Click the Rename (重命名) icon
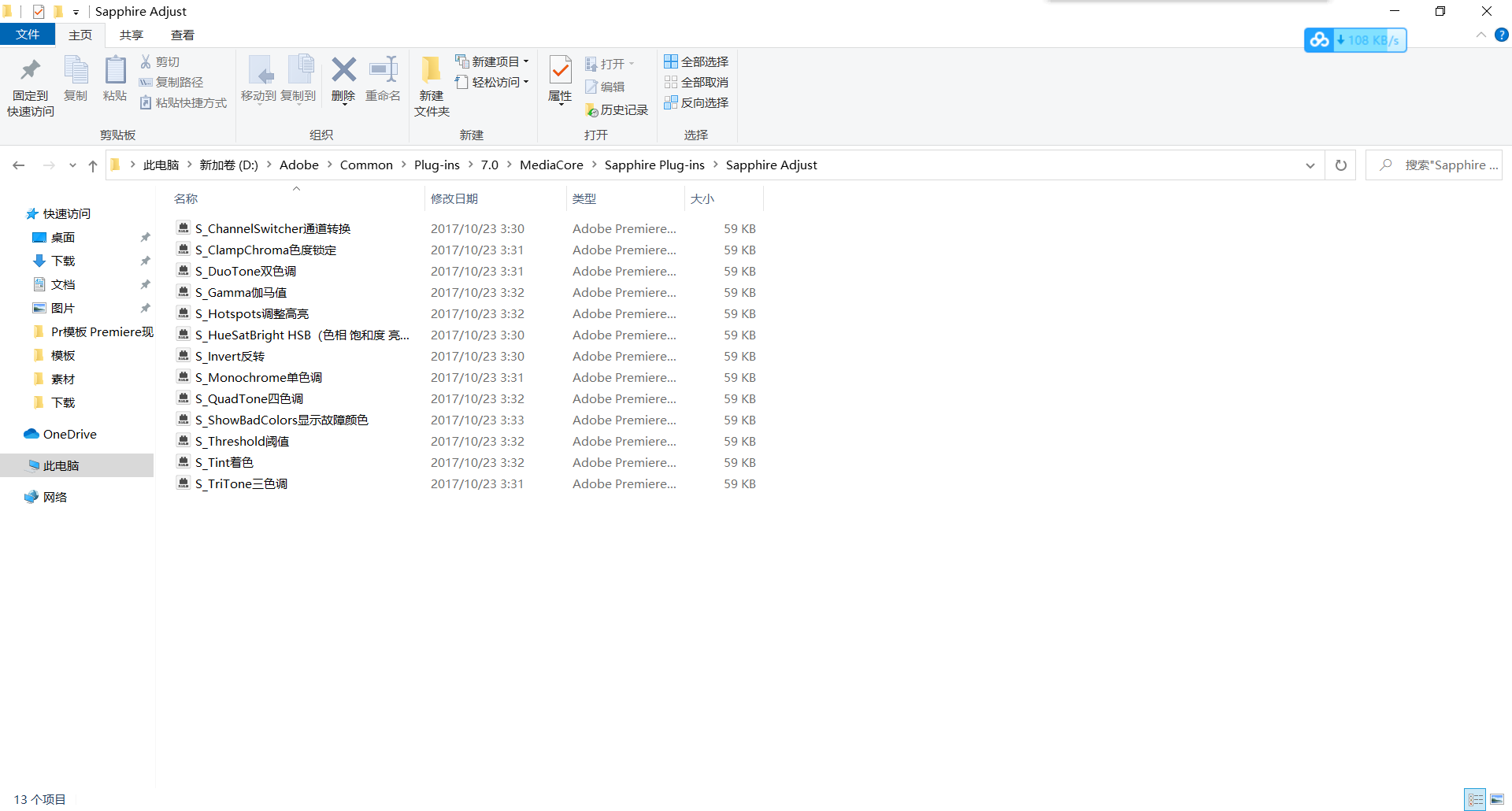The width and height of the screenshot is (1512, 811). click(384, 71)
